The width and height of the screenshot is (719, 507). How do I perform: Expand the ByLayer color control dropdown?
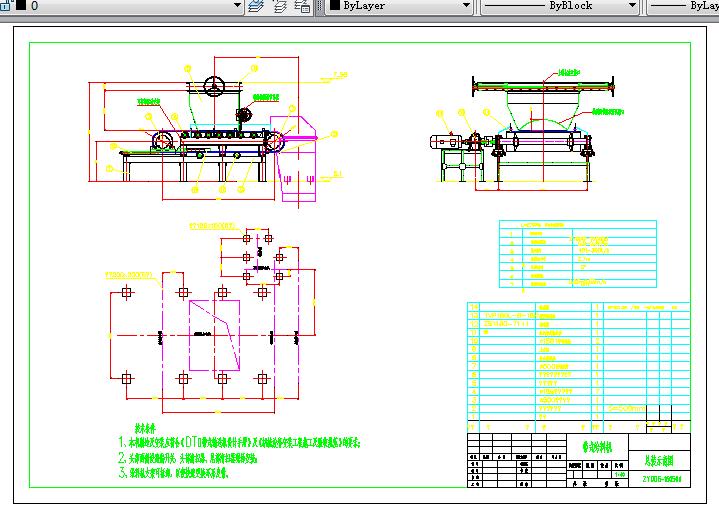click(466, 6)
